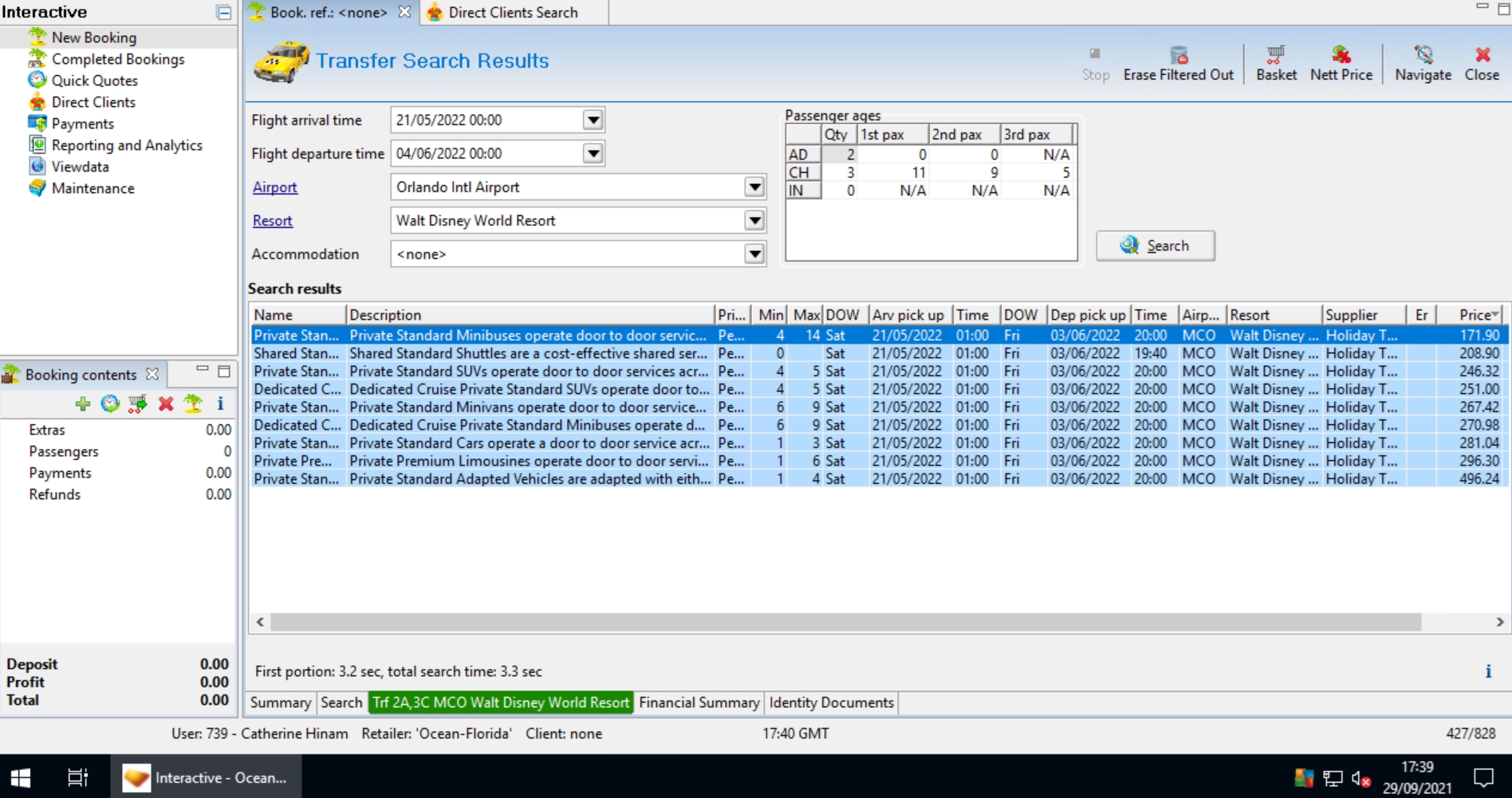
Task: Click Erase Filtered Out in toolbar
Action: (x=1178, y=64)
